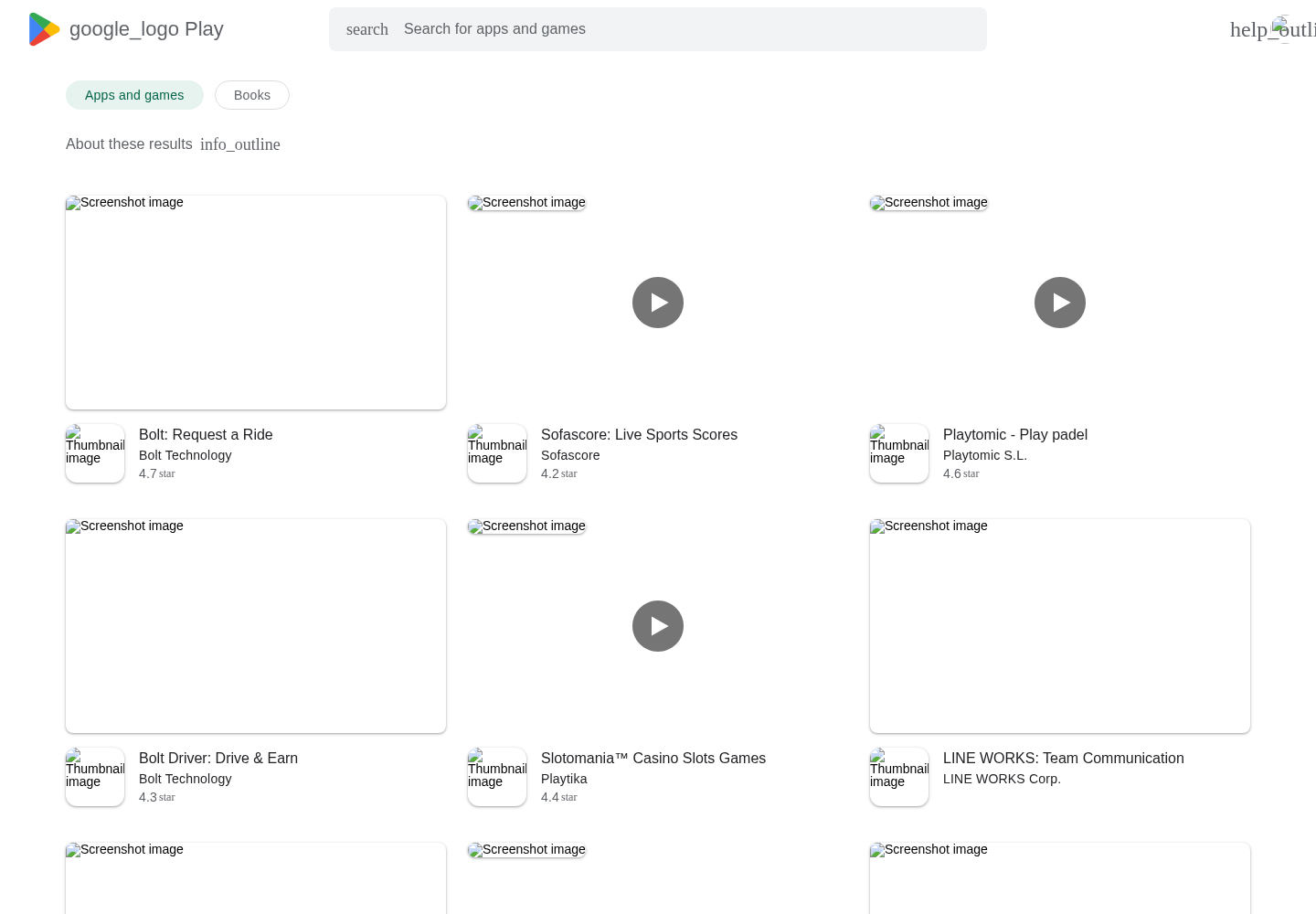Click Slotomania Casino Slots Games title

pyautogui.click(x=653, y=759)
